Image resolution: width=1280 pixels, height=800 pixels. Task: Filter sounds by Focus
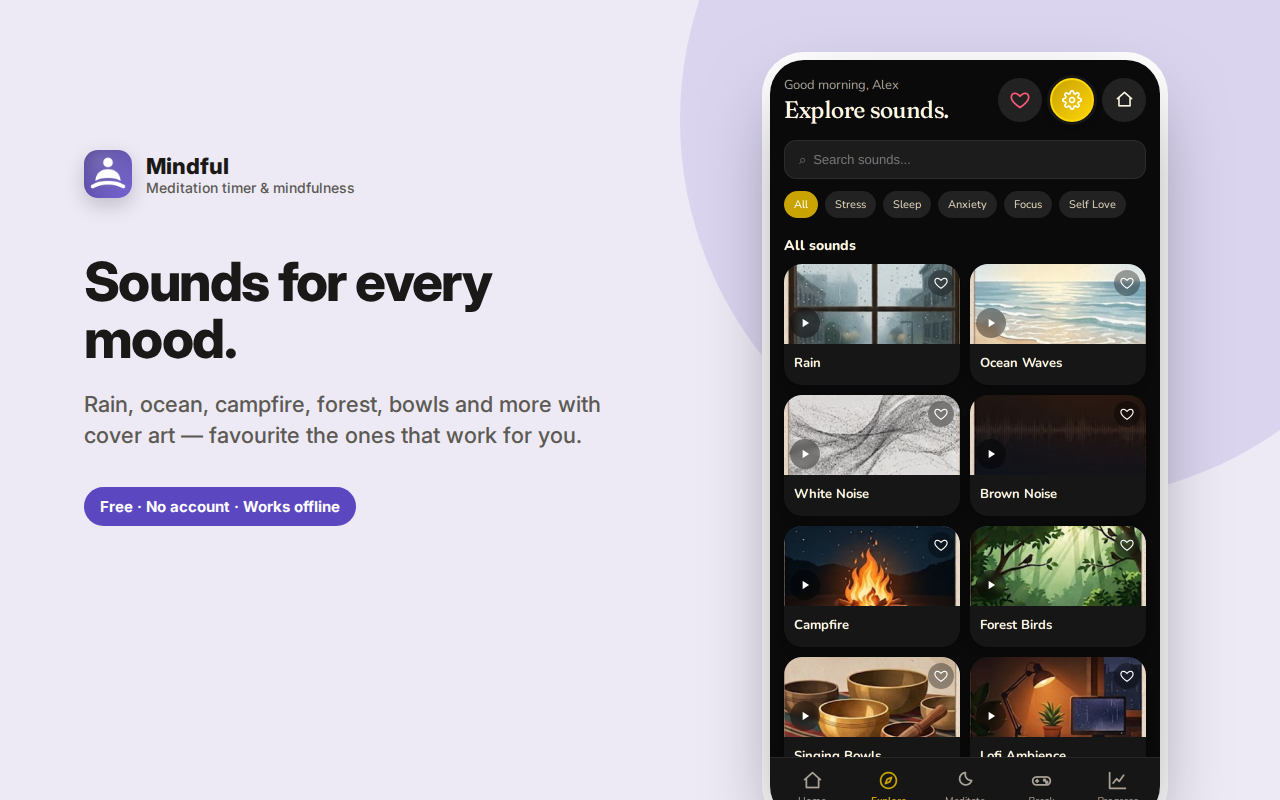tap(1028, 204)
